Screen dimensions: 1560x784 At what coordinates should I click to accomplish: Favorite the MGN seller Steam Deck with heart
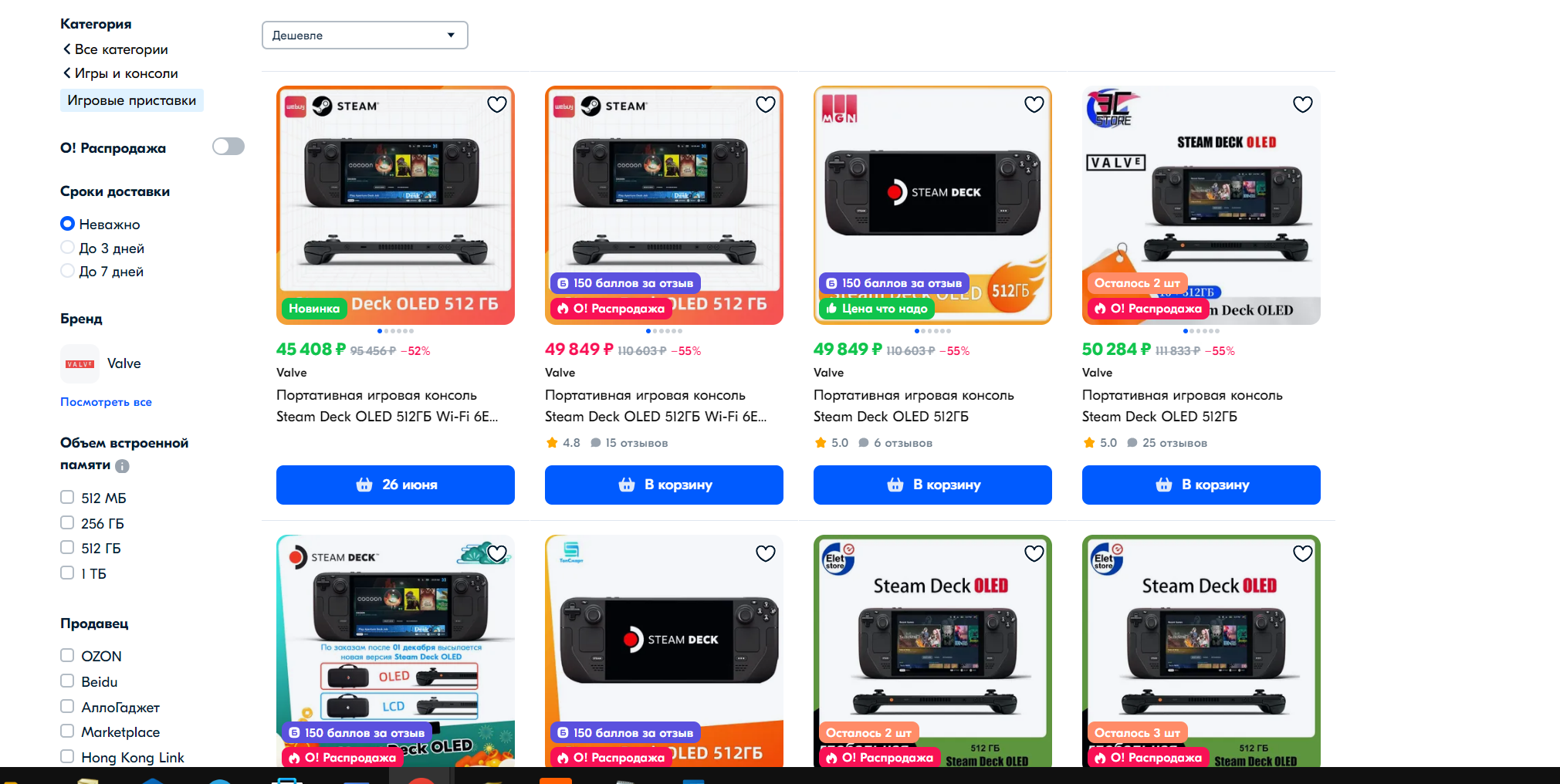tap(1034, 104)
